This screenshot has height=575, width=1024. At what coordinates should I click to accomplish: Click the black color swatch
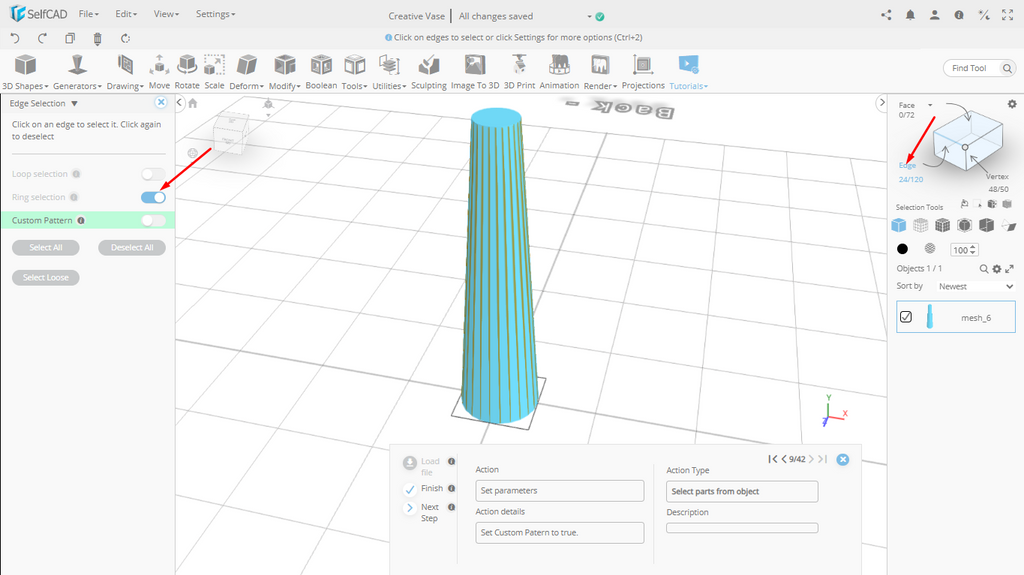point(902,249)
